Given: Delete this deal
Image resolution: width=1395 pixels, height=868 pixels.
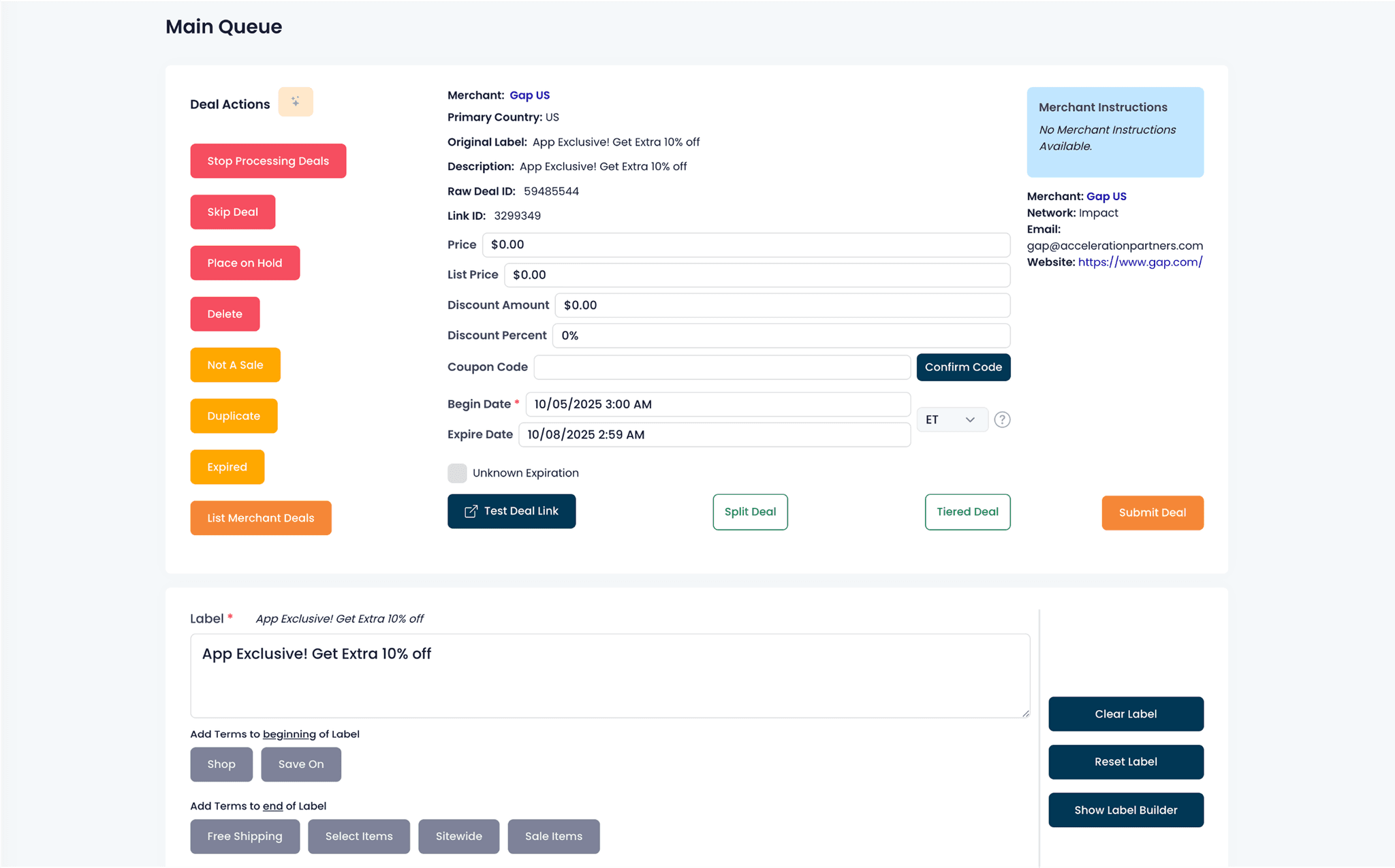Looking at the screenshot, I should click(225, 315).
